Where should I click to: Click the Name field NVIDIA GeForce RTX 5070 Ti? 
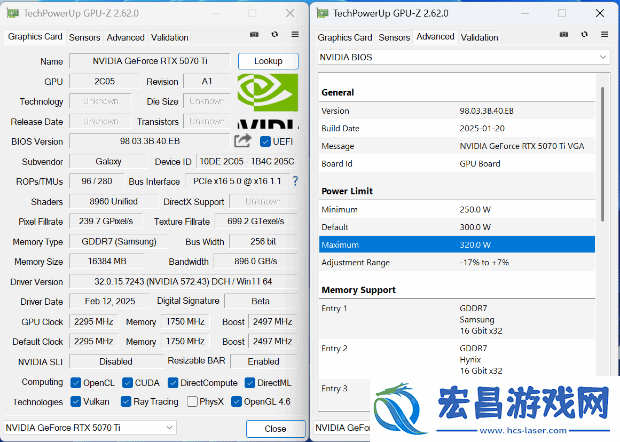150,61
